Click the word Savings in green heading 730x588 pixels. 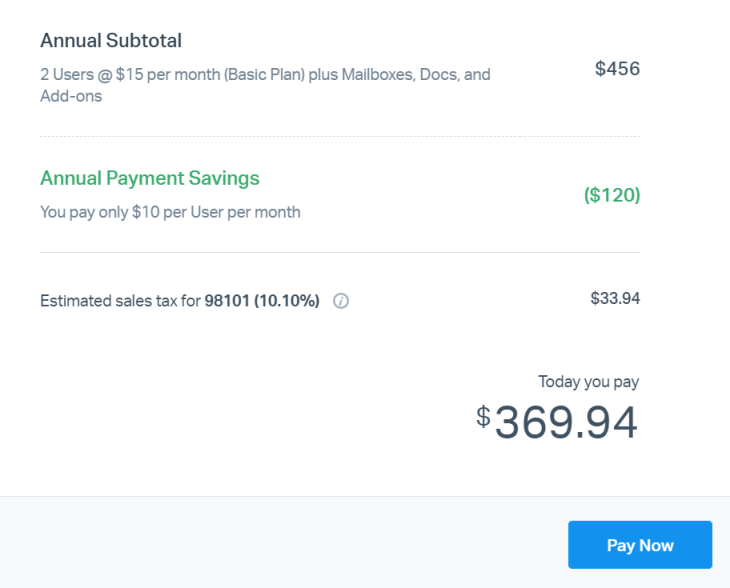click(x=224, y=179)
